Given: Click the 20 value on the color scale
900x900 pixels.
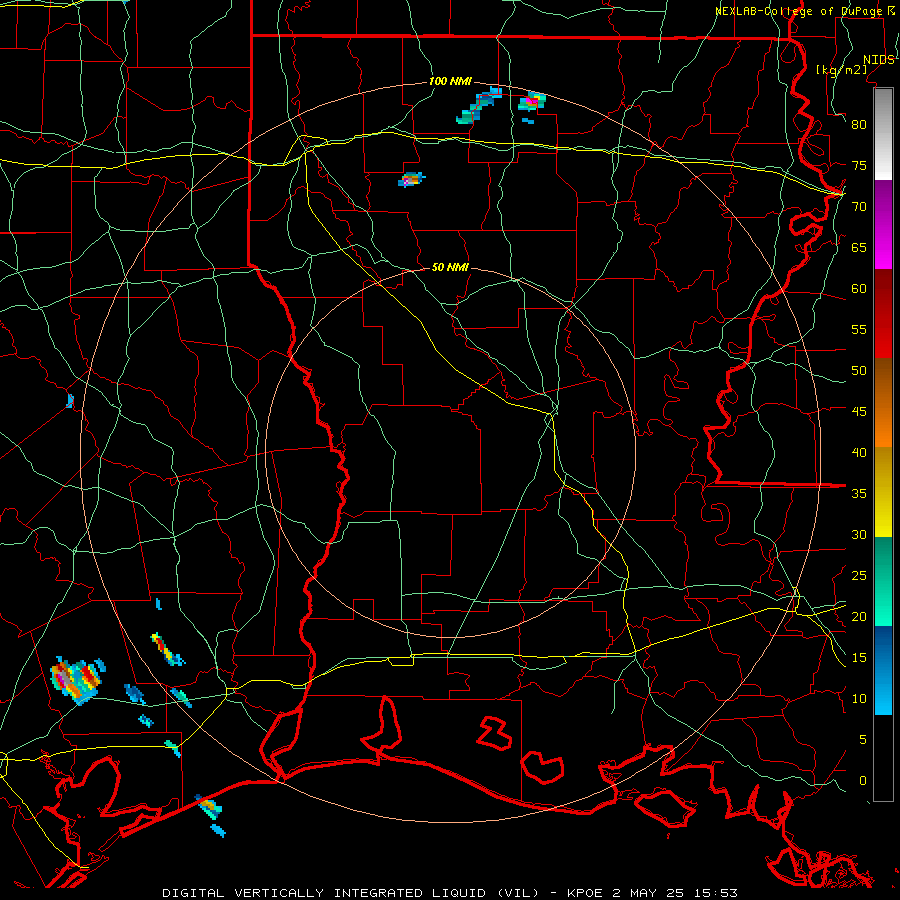Looking at the screenshot, I should tap(859, 616).
